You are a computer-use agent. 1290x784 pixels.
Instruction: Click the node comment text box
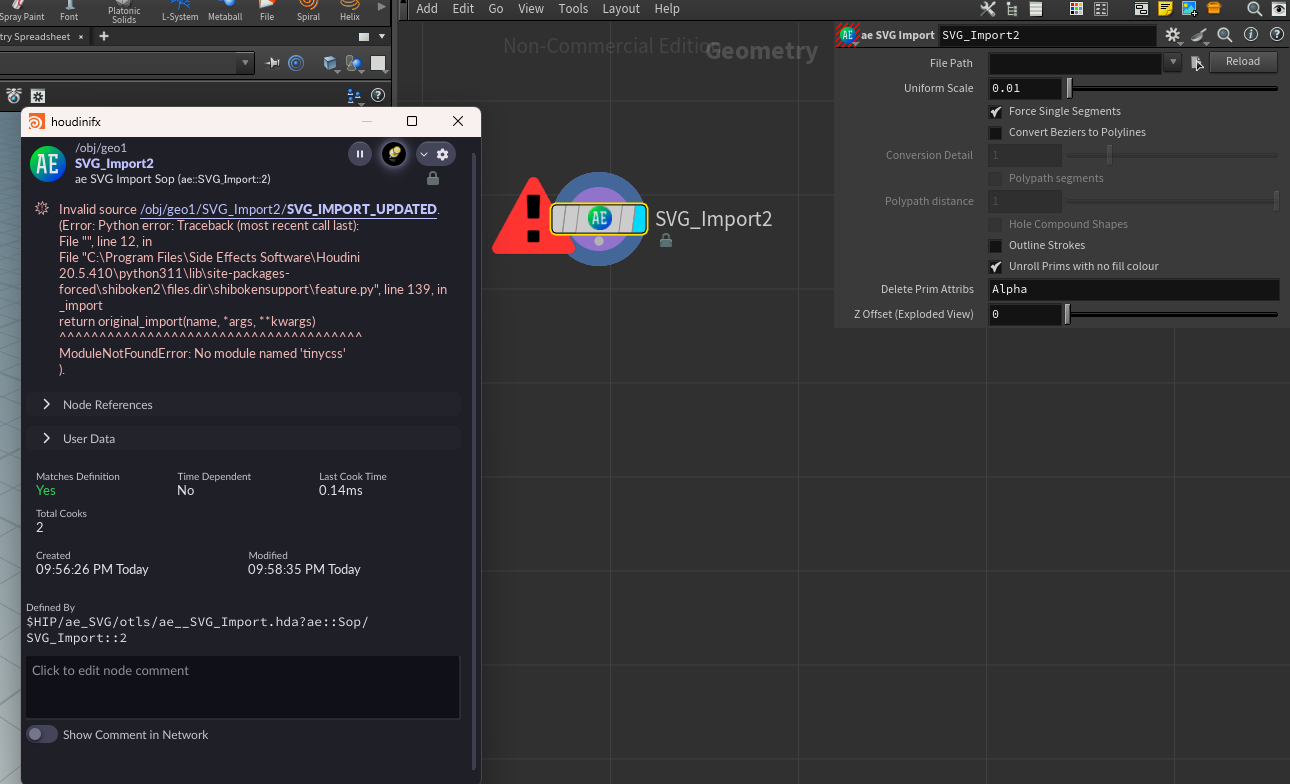coord(243,687)
